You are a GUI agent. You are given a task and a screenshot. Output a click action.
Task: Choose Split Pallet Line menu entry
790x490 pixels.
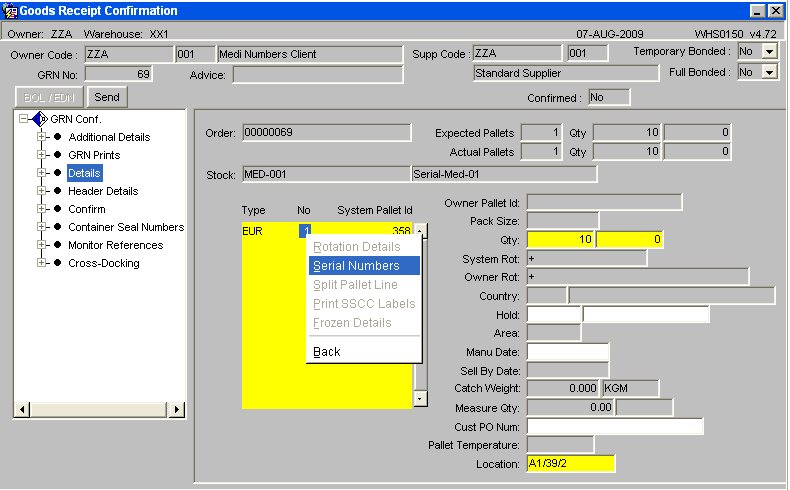pyautogui.click(x=364, y=285)
